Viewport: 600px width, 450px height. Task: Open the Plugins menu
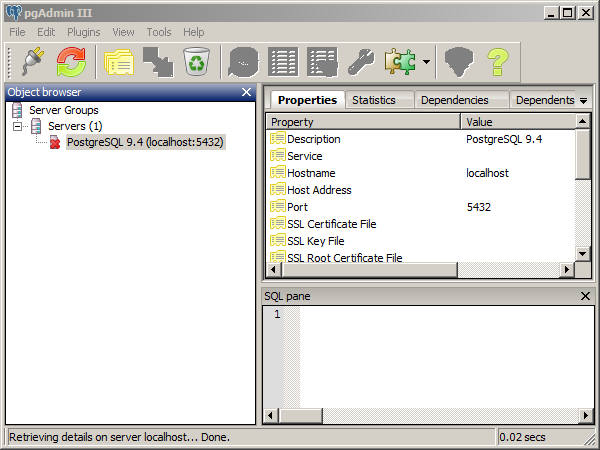tap(84, 32)
